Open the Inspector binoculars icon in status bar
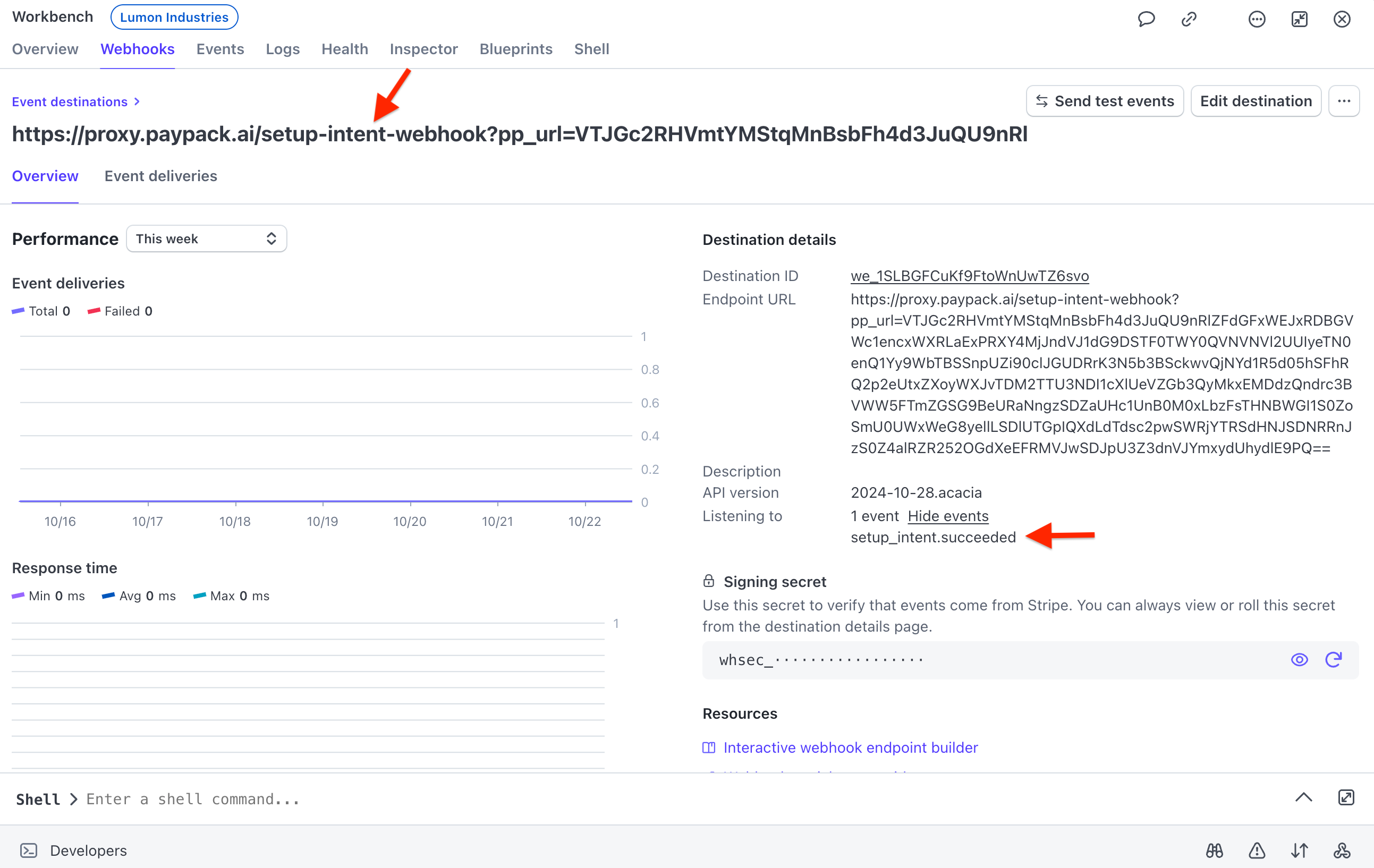 [1214, 850]
